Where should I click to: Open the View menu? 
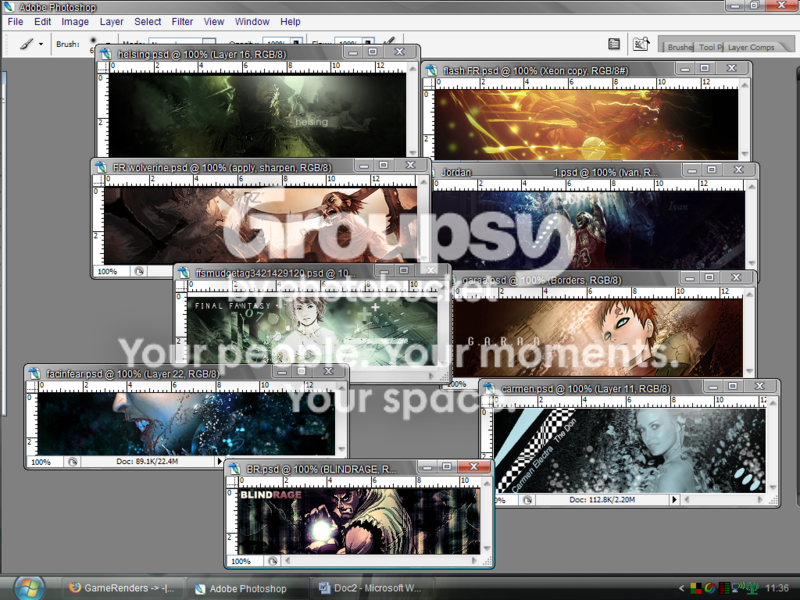pos(214,21)
